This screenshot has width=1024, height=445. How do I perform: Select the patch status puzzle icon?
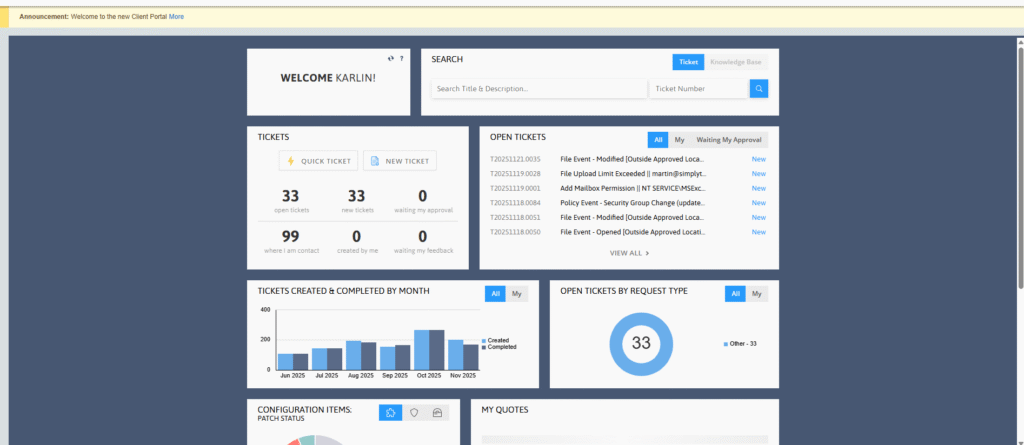coord(391,412)
